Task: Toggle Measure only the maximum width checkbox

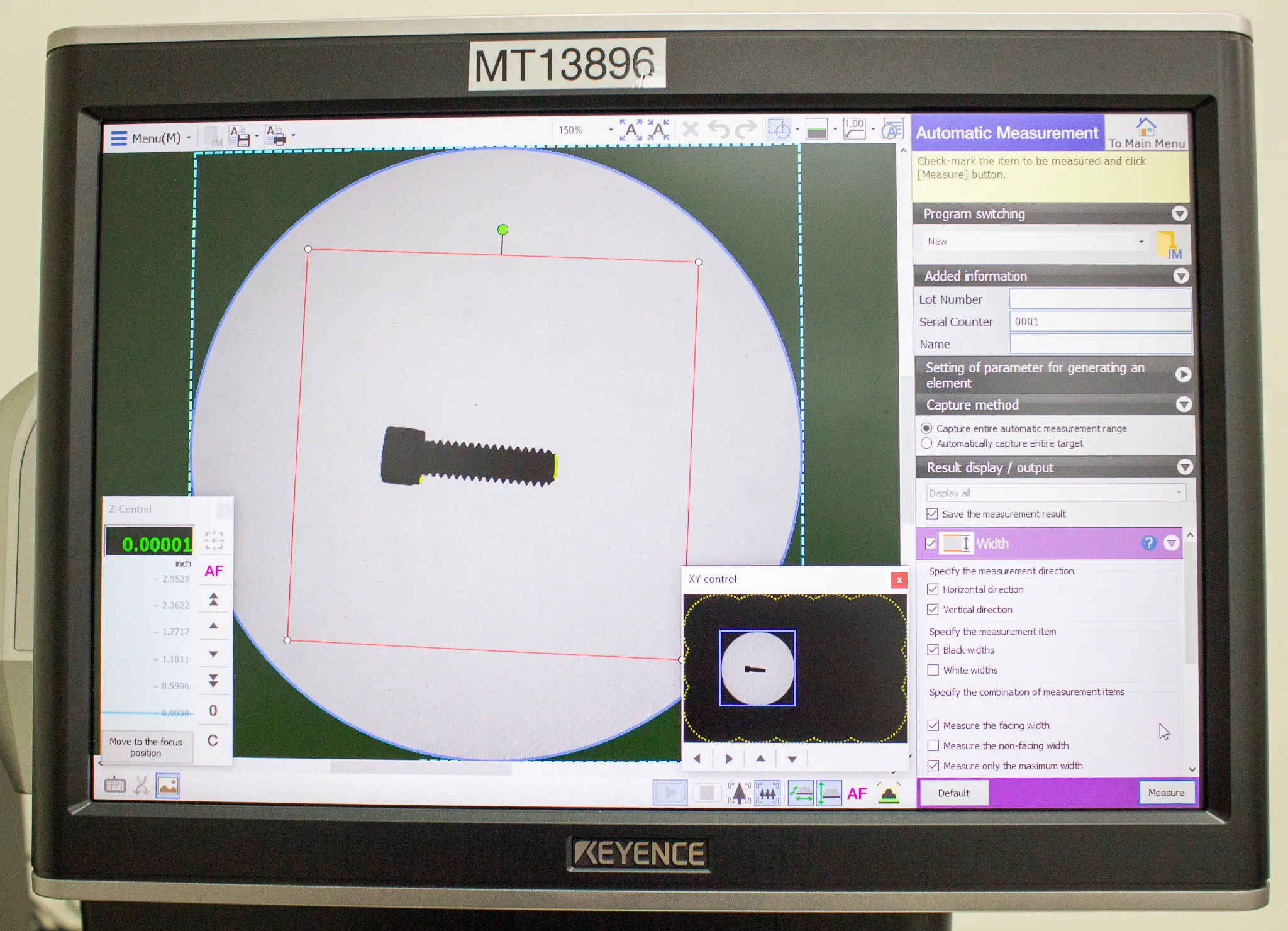Action: pyautogui.click(x=933, y=766)
